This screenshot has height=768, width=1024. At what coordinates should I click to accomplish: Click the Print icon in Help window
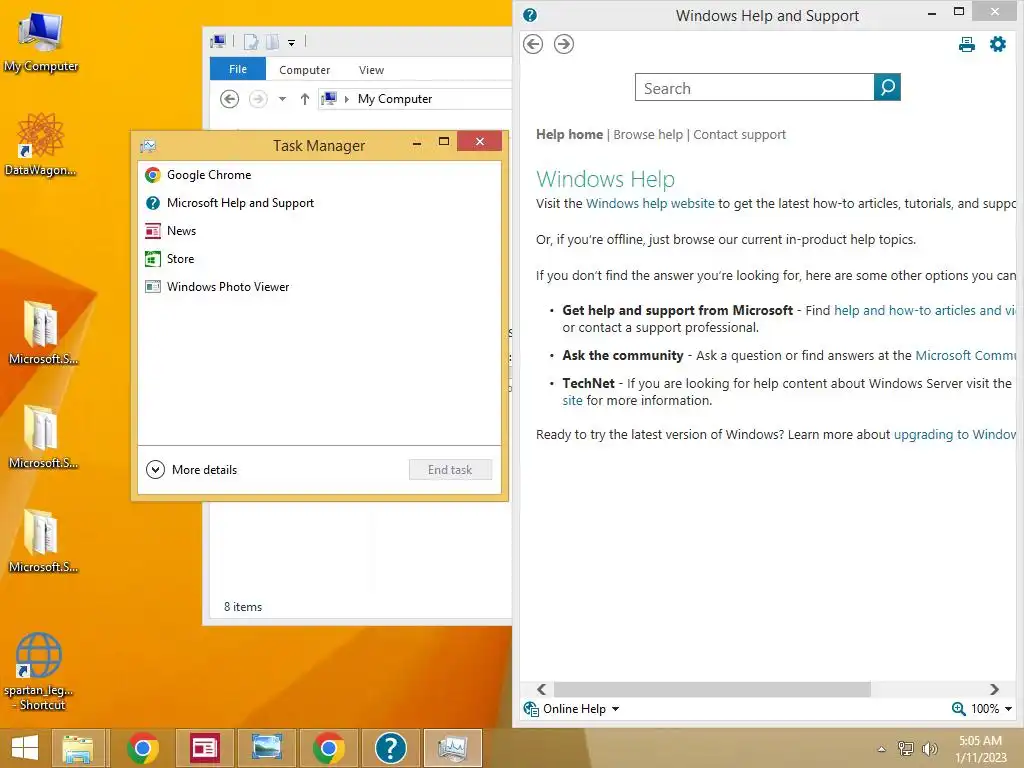pyautogui.click(x=967, y=44)
